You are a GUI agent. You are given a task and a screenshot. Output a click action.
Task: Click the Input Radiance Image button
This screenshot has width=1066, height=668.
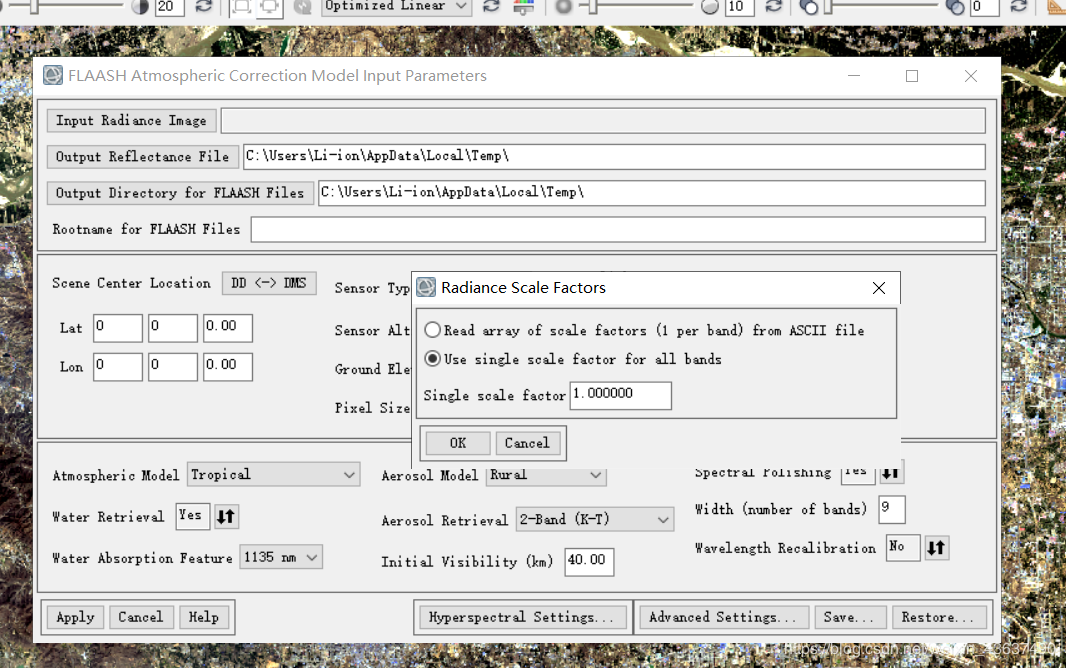[x=131, y=121]
